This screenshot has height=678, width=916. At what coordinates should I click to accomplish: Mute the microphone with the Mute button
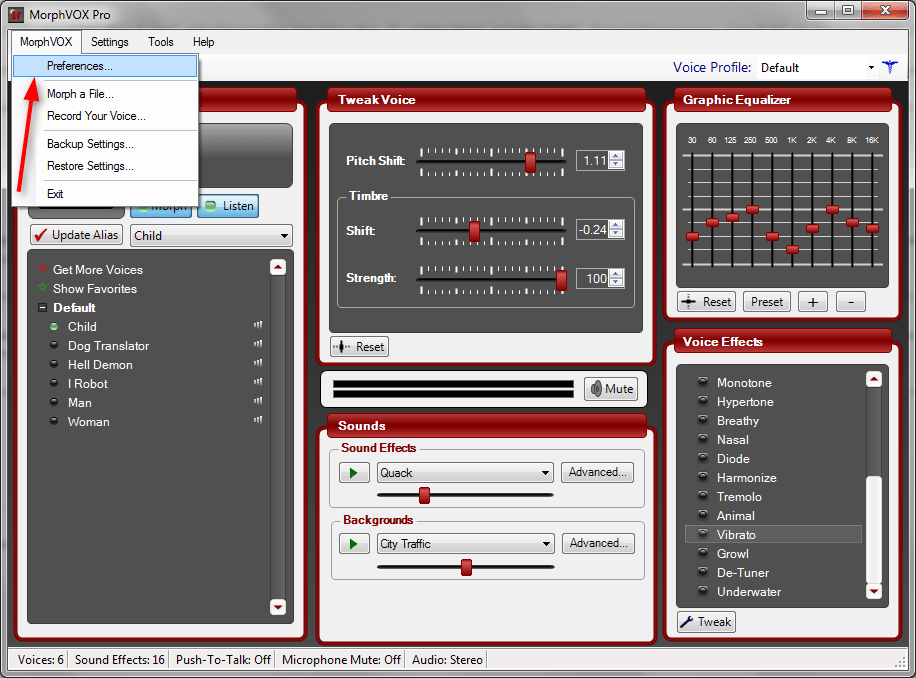(x=611, y=389)
